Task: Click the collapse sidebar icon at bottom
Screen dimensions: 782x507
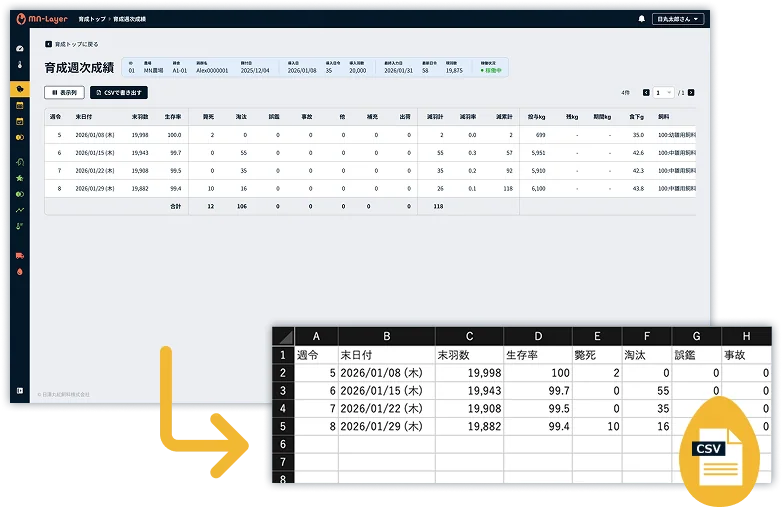Action: [x=20, y=391]
